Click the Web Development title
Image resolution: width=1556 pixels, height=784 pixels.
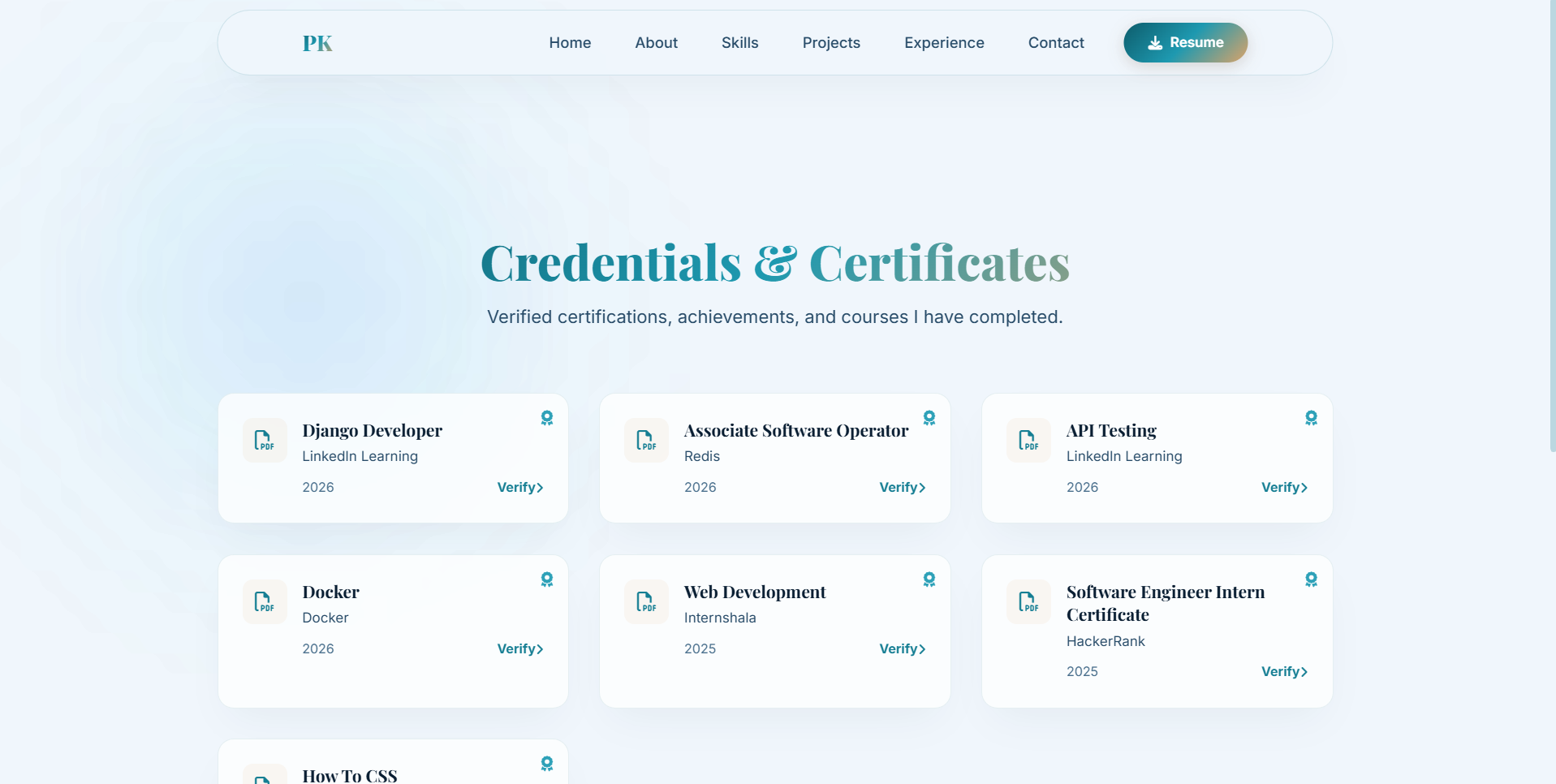[x=755, y=592]
